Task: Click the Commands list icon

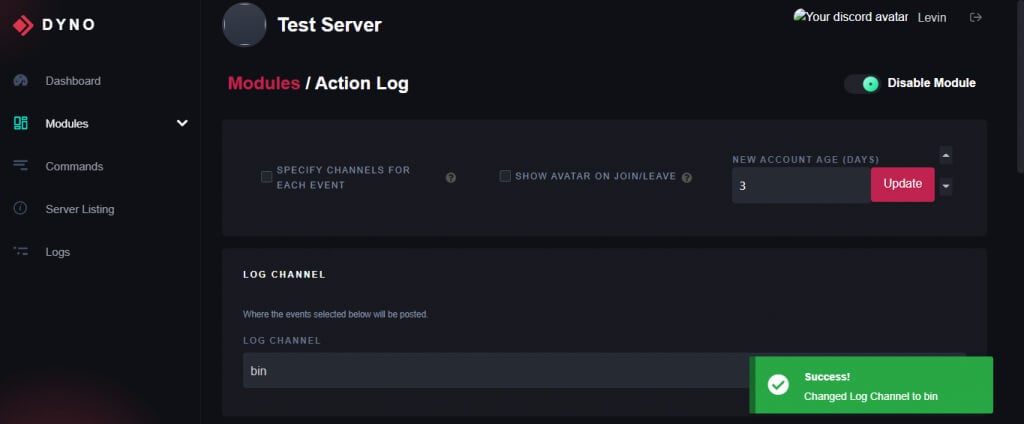Action: point(20,166)
